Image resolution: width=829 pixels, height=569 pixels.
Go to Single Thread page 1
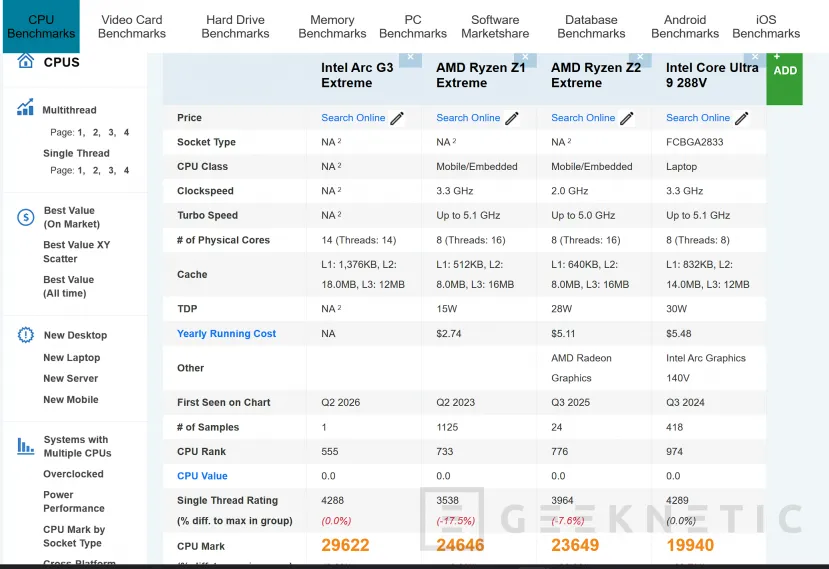click(x=81, y=171)
